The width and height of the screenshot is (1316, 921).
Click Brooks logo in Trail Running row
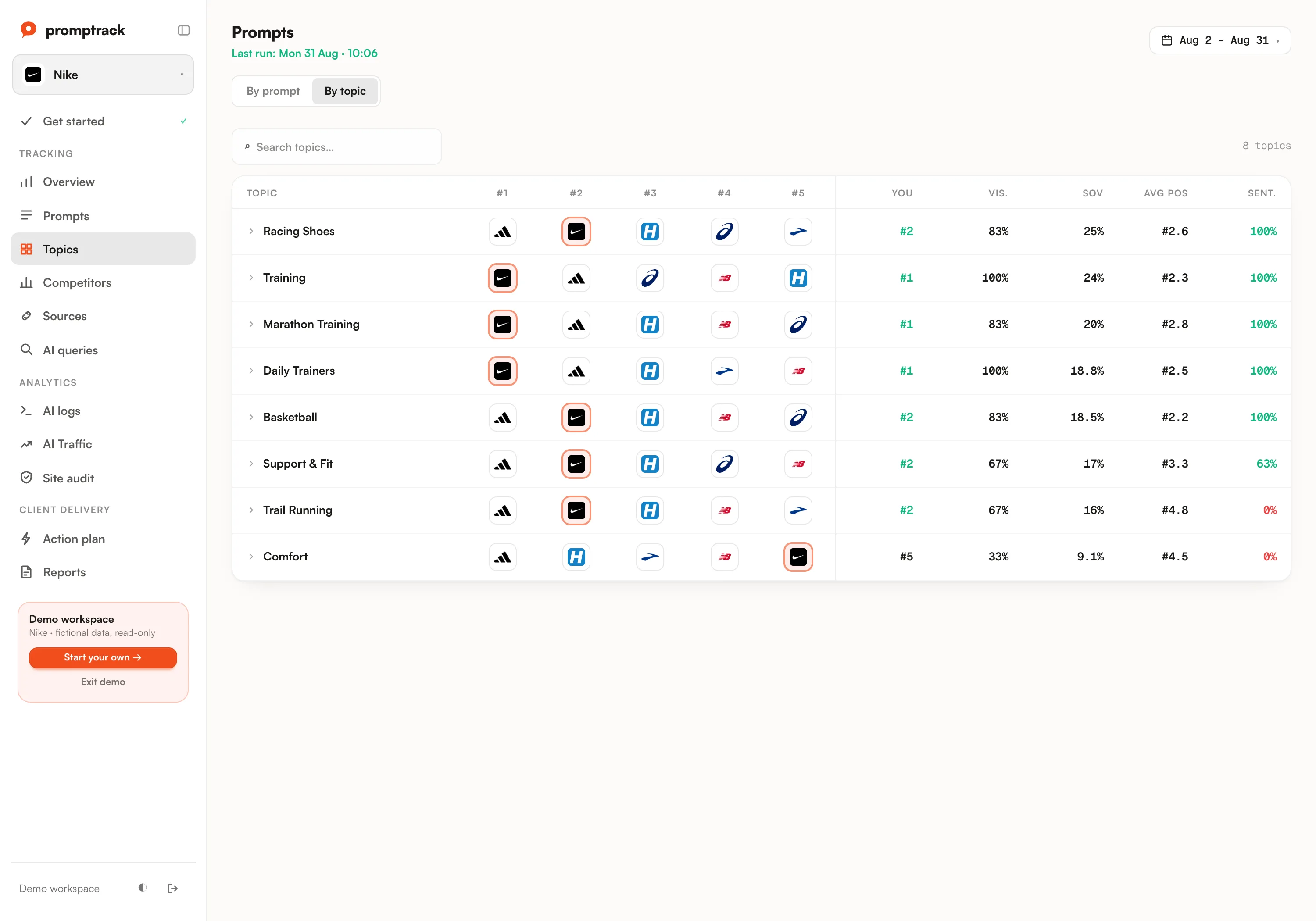point(798,510)
